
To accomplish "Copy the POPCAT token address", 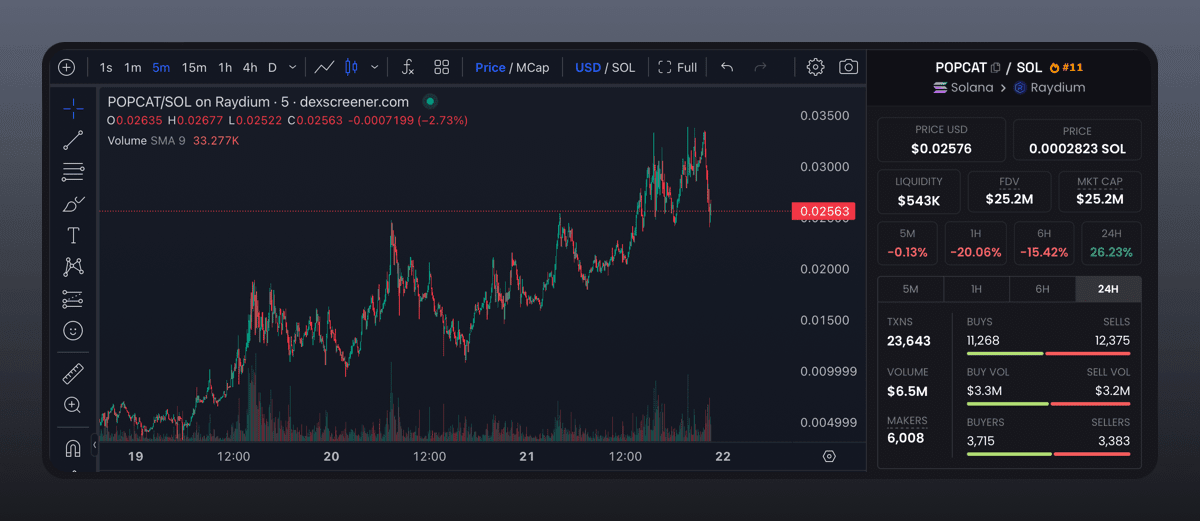I will coord(995,67).
